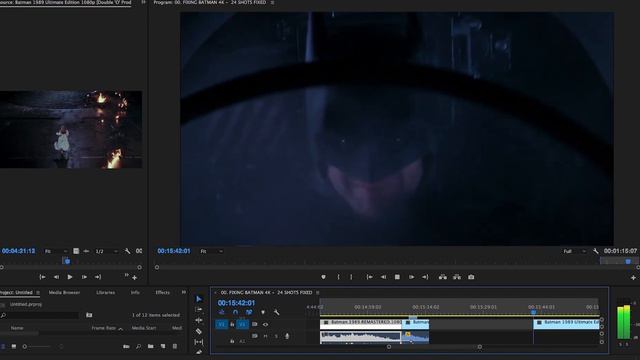Select the Pen tool in tools panel
The width and height of the screenshot is (640, 360).
tap(199, 351)
